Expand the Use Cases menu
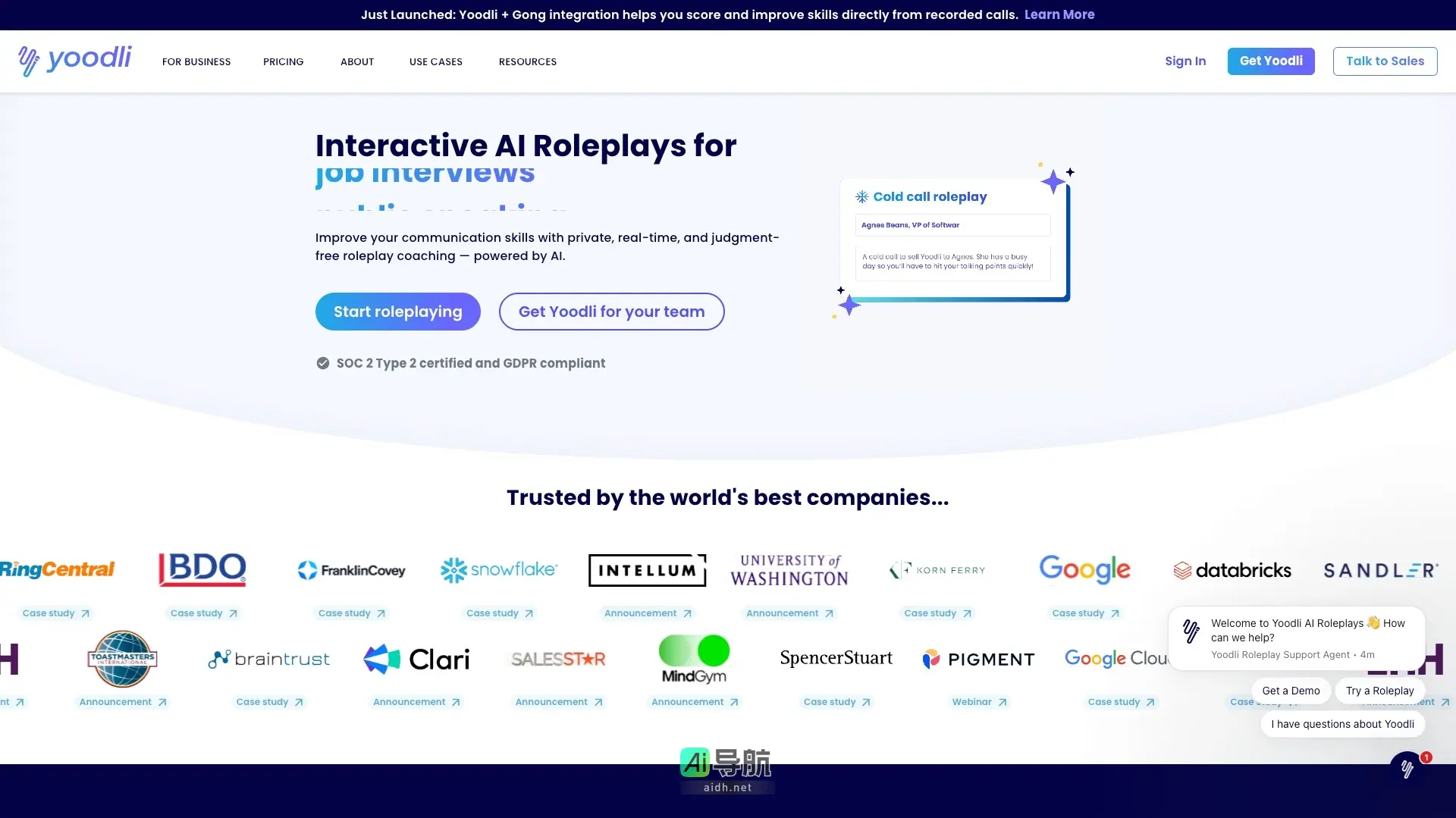The image size is (1456, 818). coord(436,61)
